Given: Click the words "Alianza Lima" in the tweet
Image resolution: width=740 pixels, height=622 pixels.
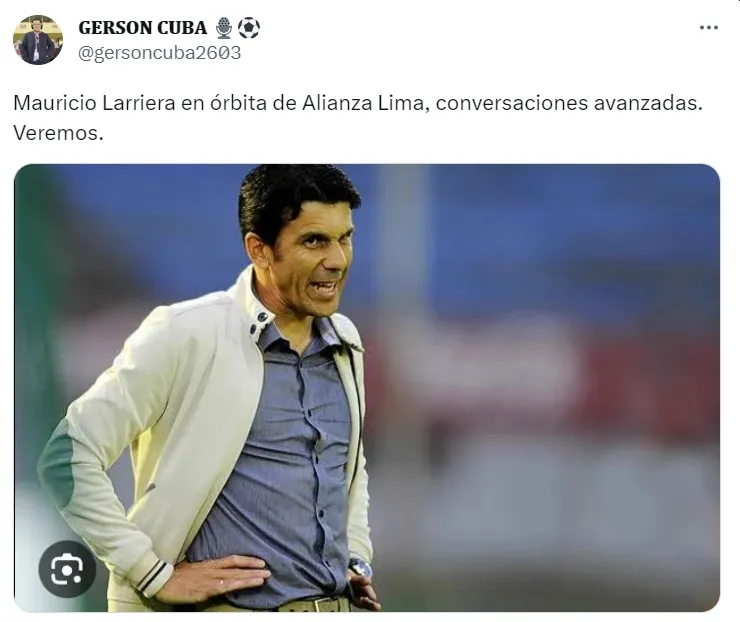Looking at the screenshot, I should coord(363,103).
